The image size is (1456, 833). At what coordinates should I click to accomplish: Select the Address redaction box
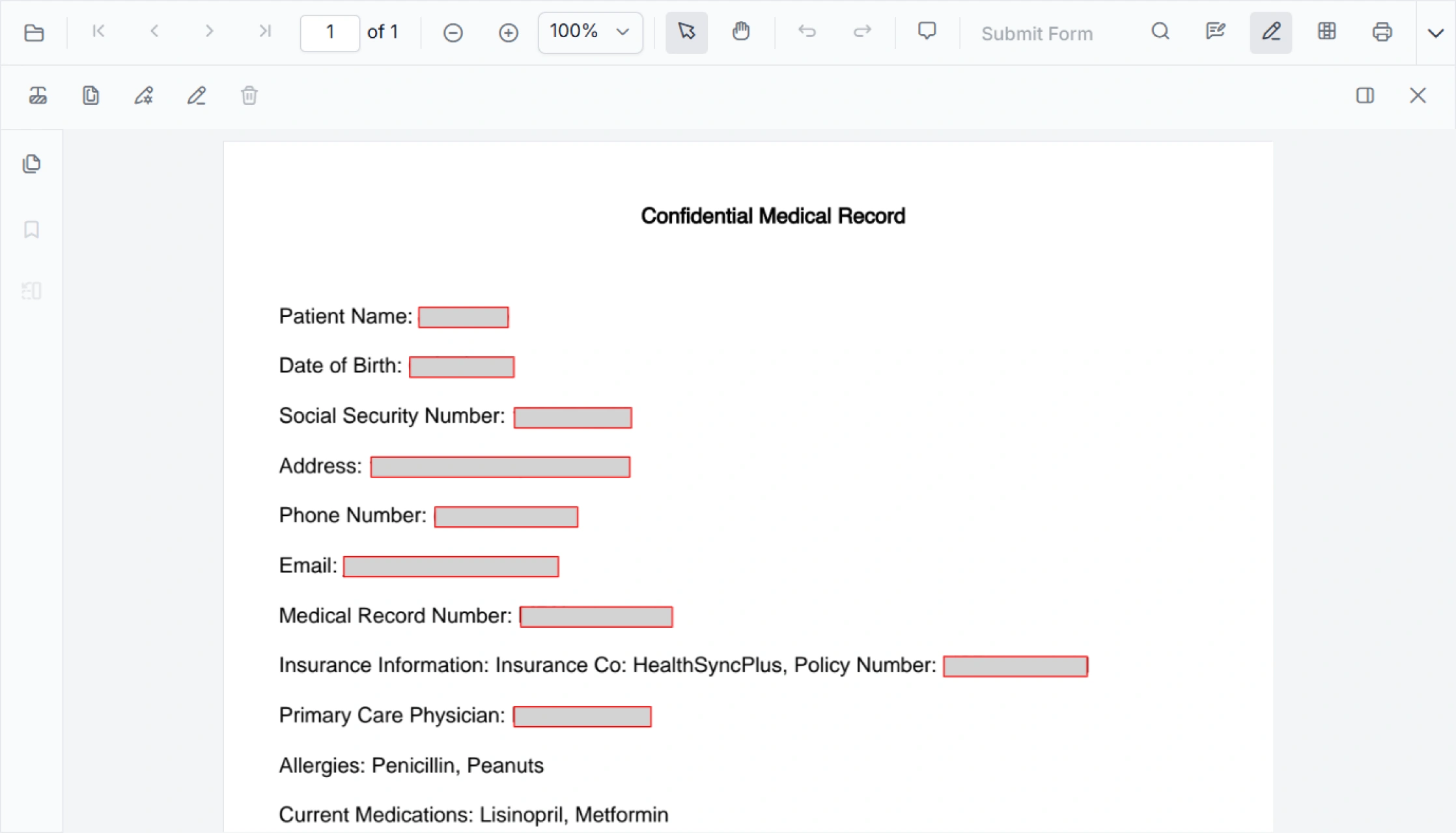pos(500,467)
